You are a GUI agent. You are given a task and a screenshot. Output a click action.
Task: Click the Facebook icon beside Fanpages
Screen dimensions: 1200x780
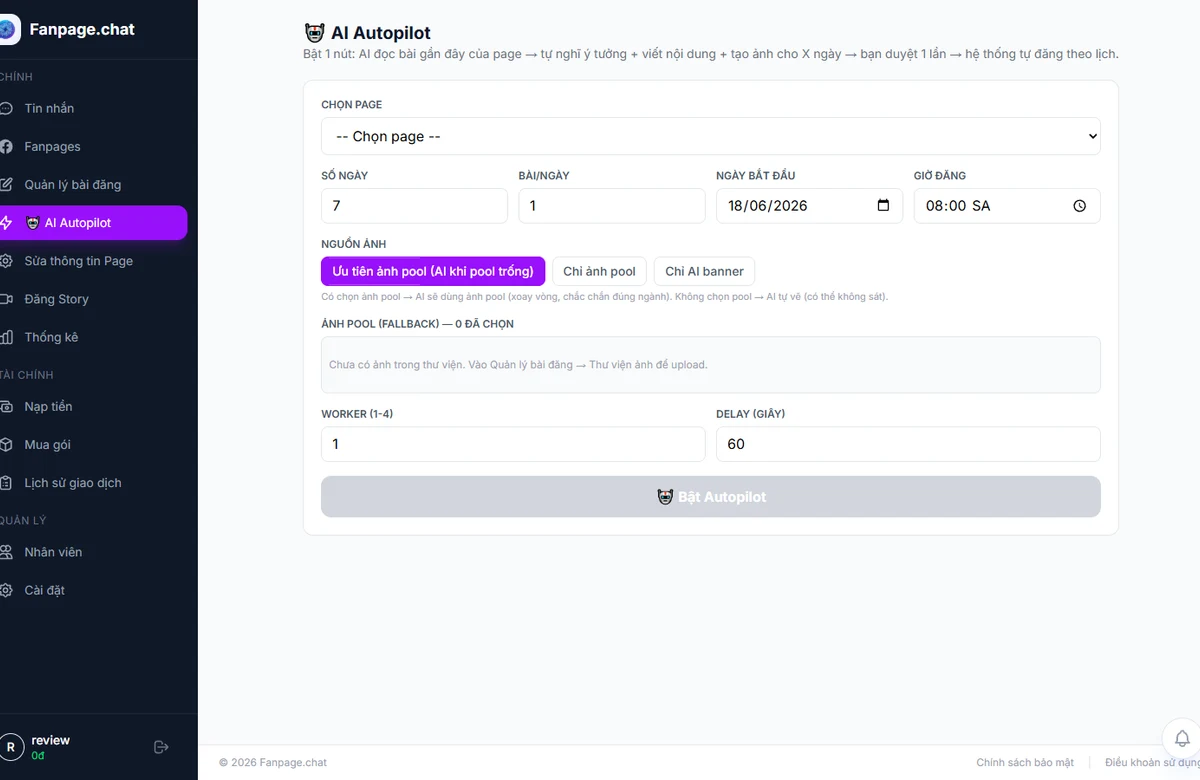6,147
